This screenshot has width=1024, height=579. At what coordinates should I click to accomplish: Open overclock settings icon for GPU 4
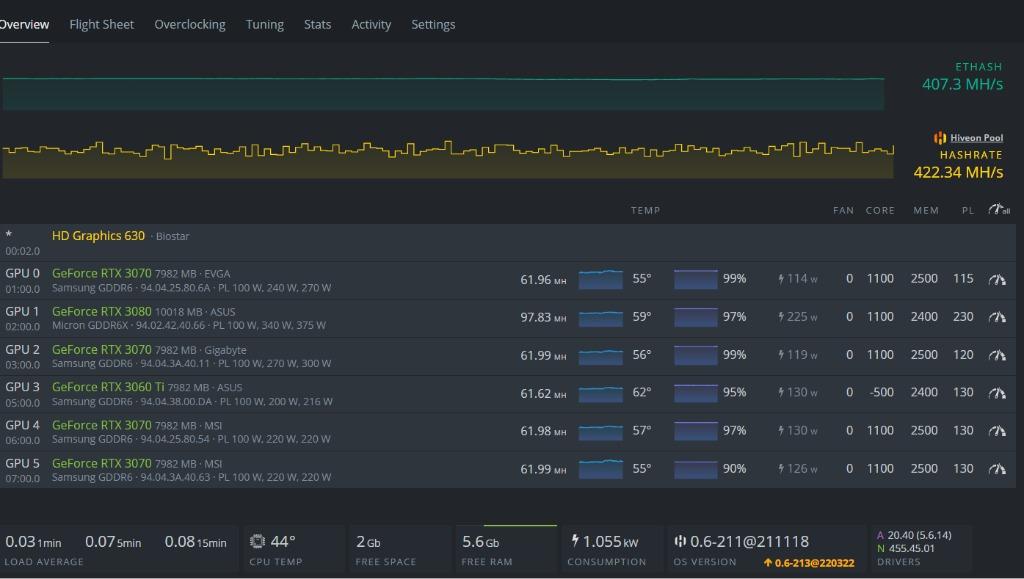[x=997, y=431]
